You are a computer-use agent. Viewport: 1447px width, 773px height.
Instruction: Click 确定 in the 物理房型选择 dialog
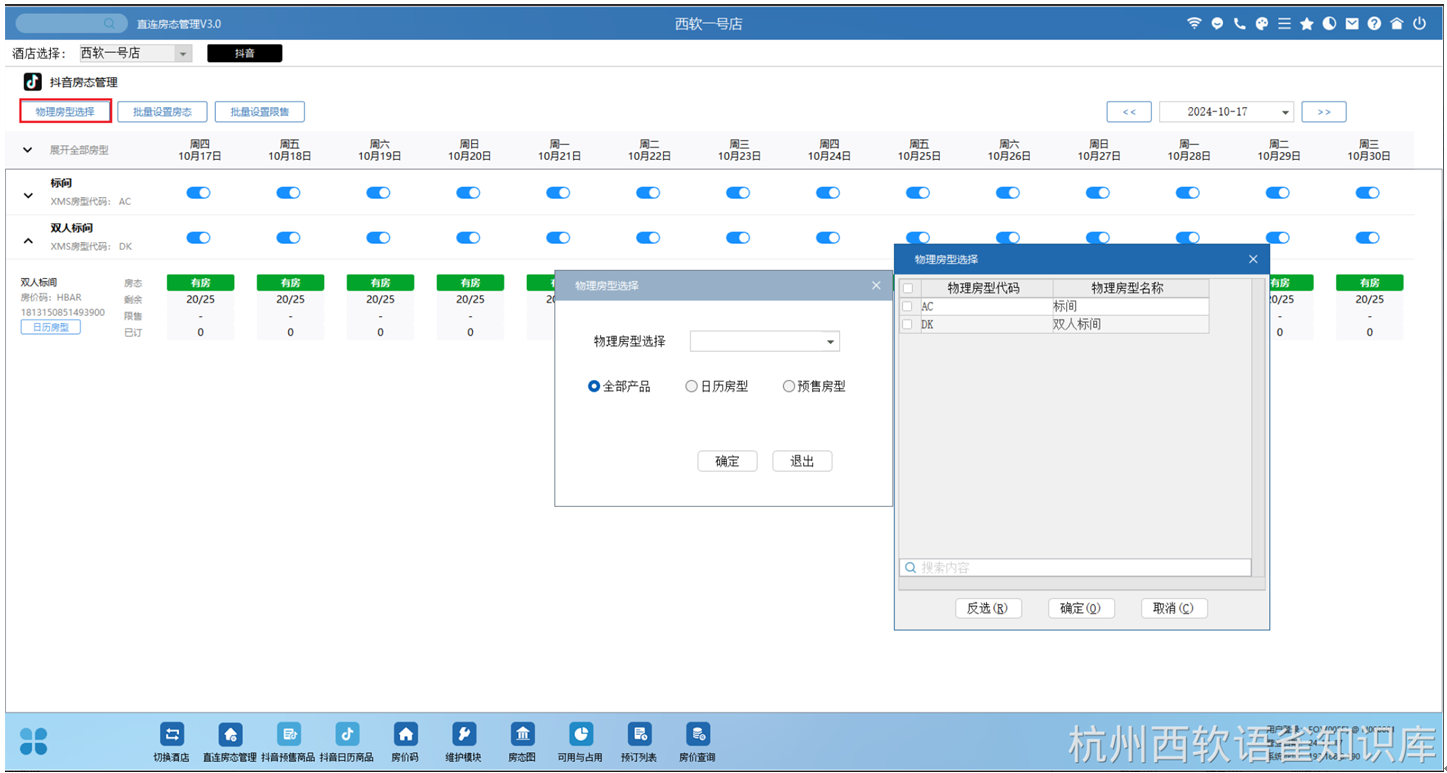click(727, 461)
